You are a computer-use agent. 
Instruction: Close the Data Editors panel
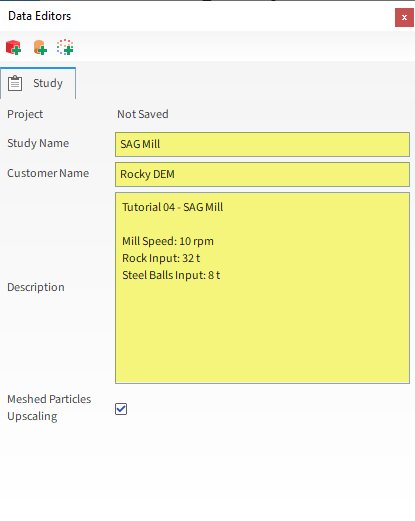click(x=404, y=18)
